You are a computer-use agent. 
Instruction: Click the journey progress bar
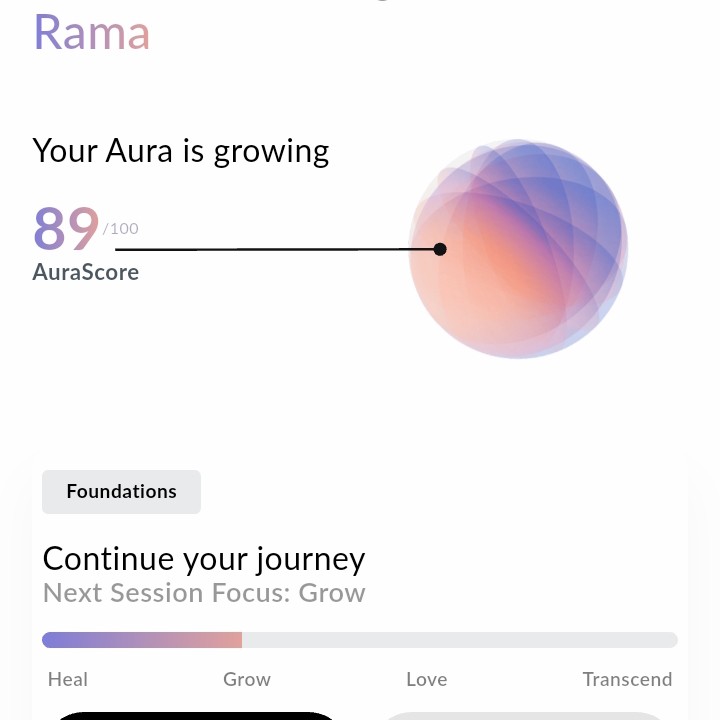click(360, 640)
